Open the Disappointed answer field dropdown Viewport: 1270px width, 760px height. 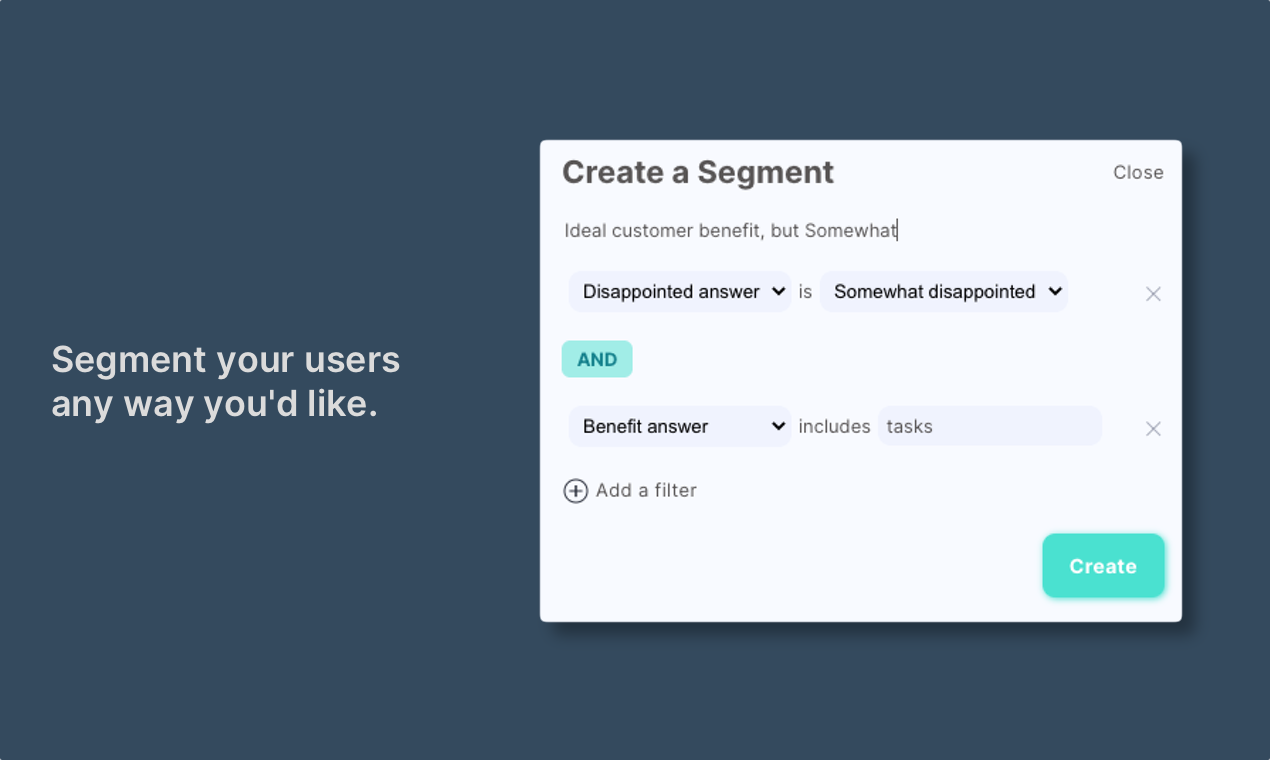671,292
